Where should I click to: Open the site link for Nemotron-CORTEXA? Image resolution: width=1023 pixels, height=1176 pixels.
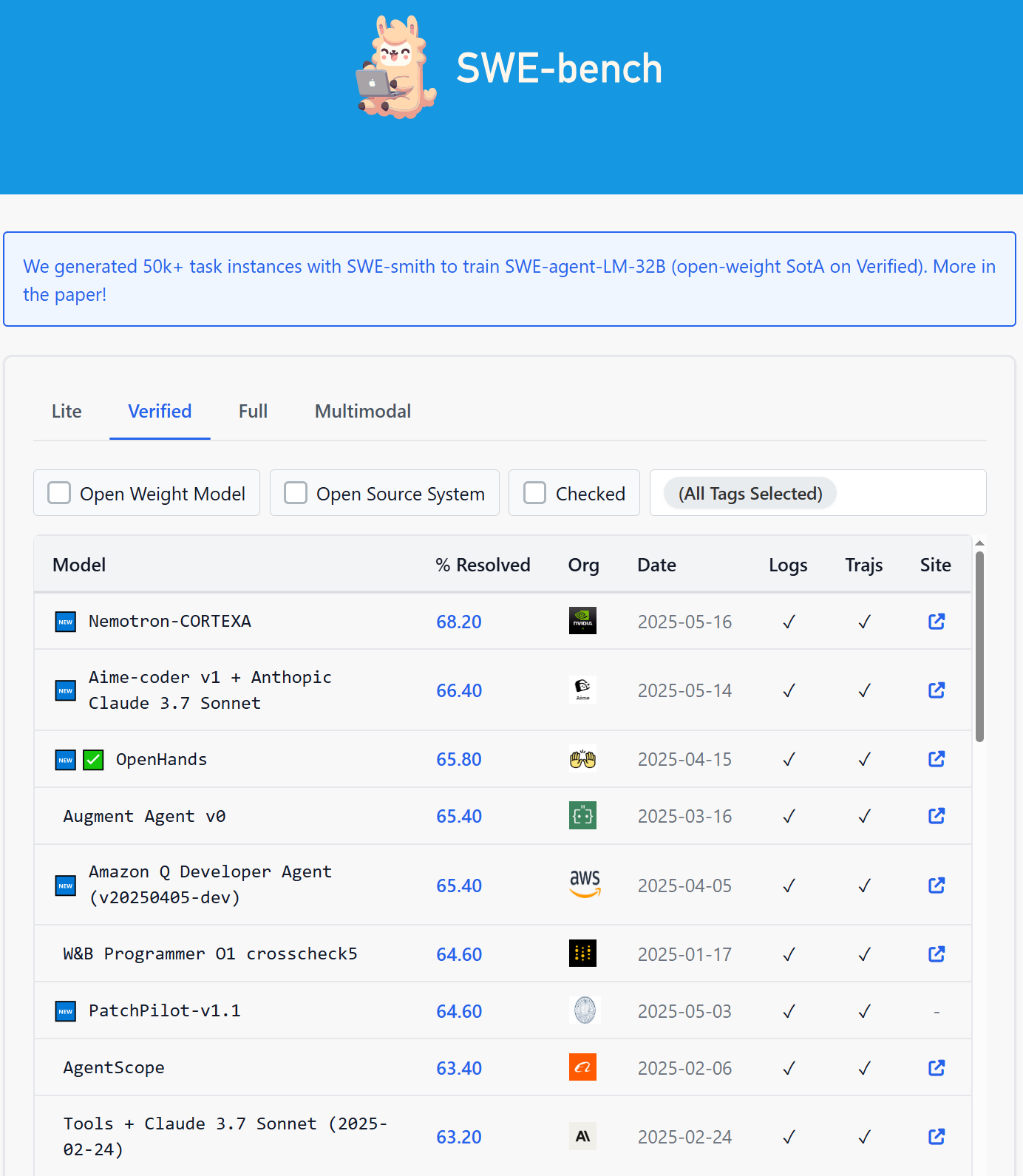click(x=937, y=622)
